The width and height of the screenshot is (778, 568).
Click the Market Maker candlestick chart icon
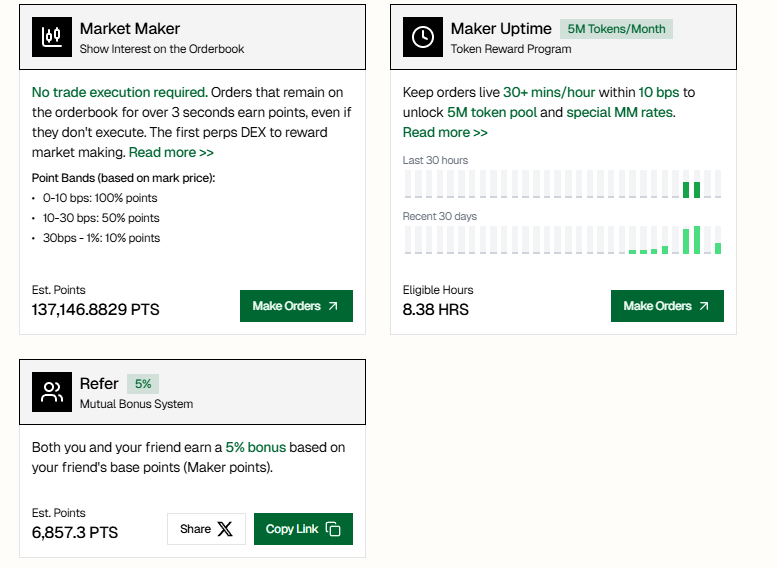coord(52,37)
